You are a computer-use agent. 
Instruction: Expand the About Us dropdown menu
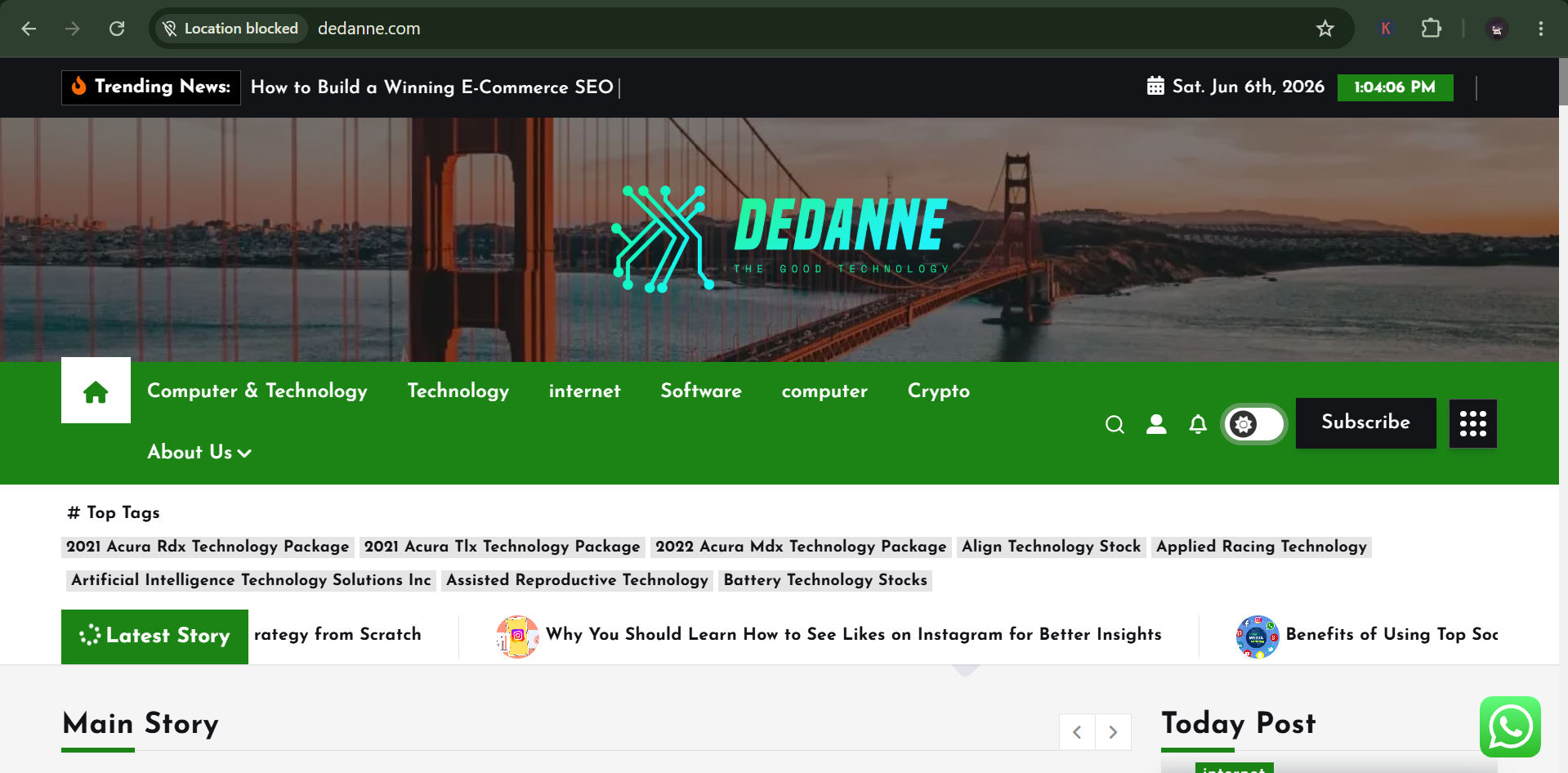(x=199, y=452)
